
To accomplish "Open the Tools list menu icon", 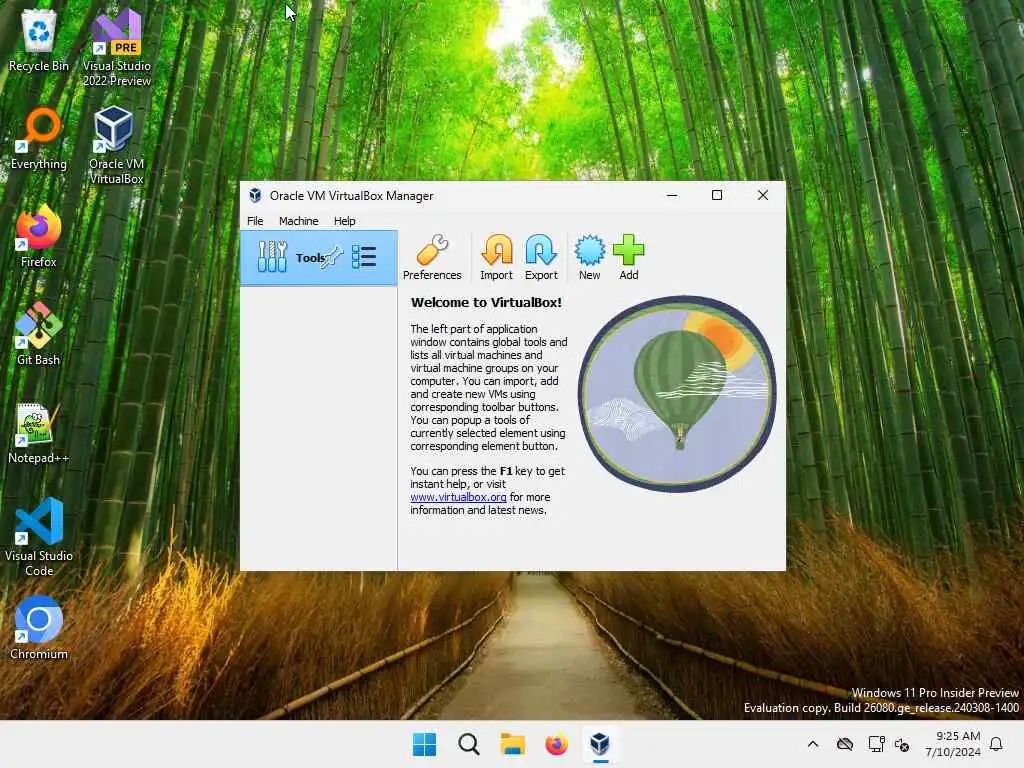I will click(364, 257).
